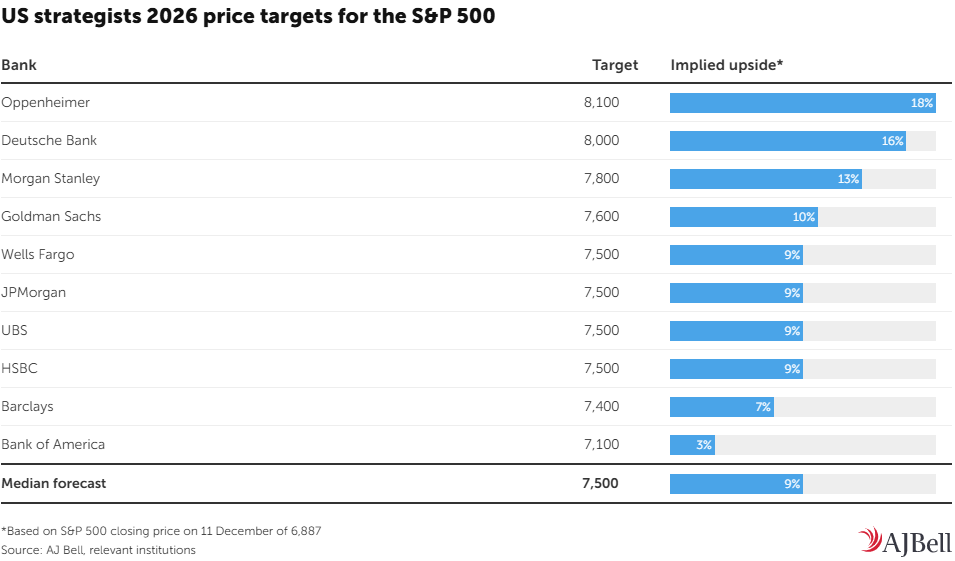Click Oppenheimer's 8,100 target value

click(601, 103)
